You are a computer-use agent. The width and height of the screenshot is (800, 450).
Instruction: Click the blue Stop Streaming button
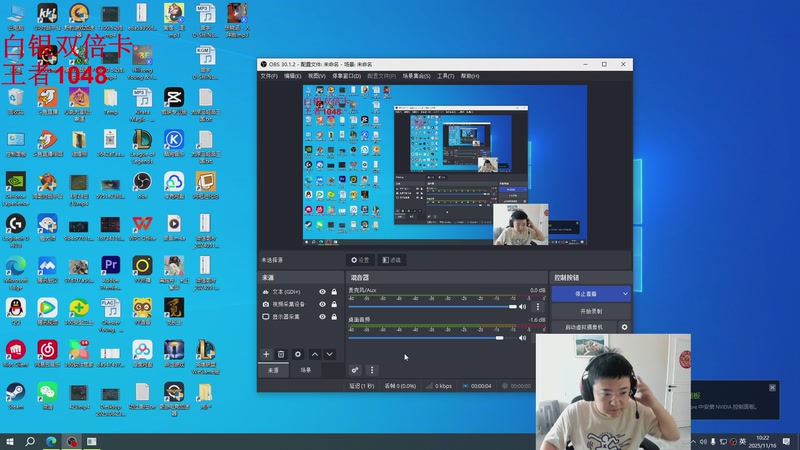[586, 294]
